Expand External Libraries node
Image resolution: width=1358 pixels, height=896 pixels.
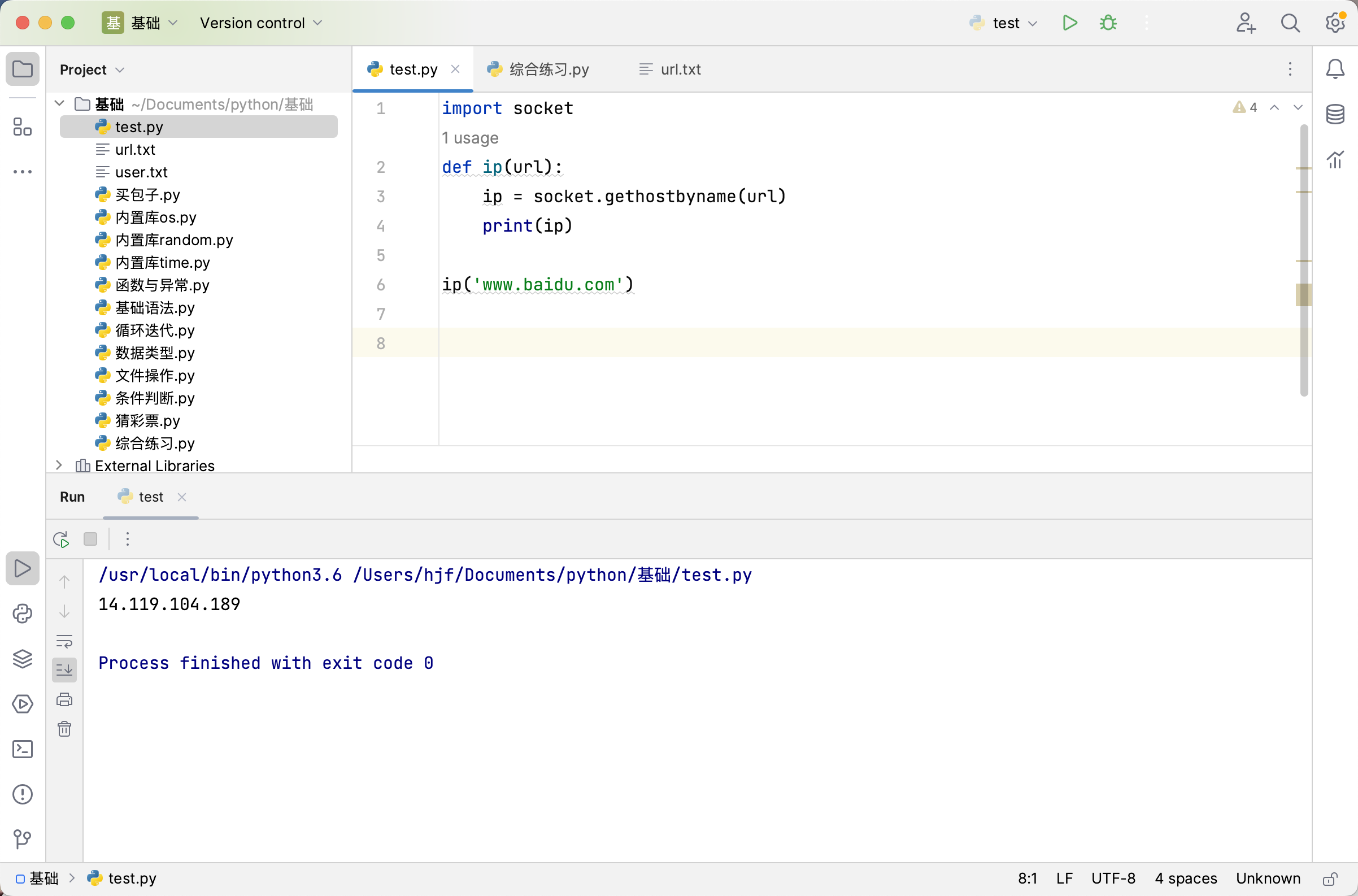(x=59, y=465)
